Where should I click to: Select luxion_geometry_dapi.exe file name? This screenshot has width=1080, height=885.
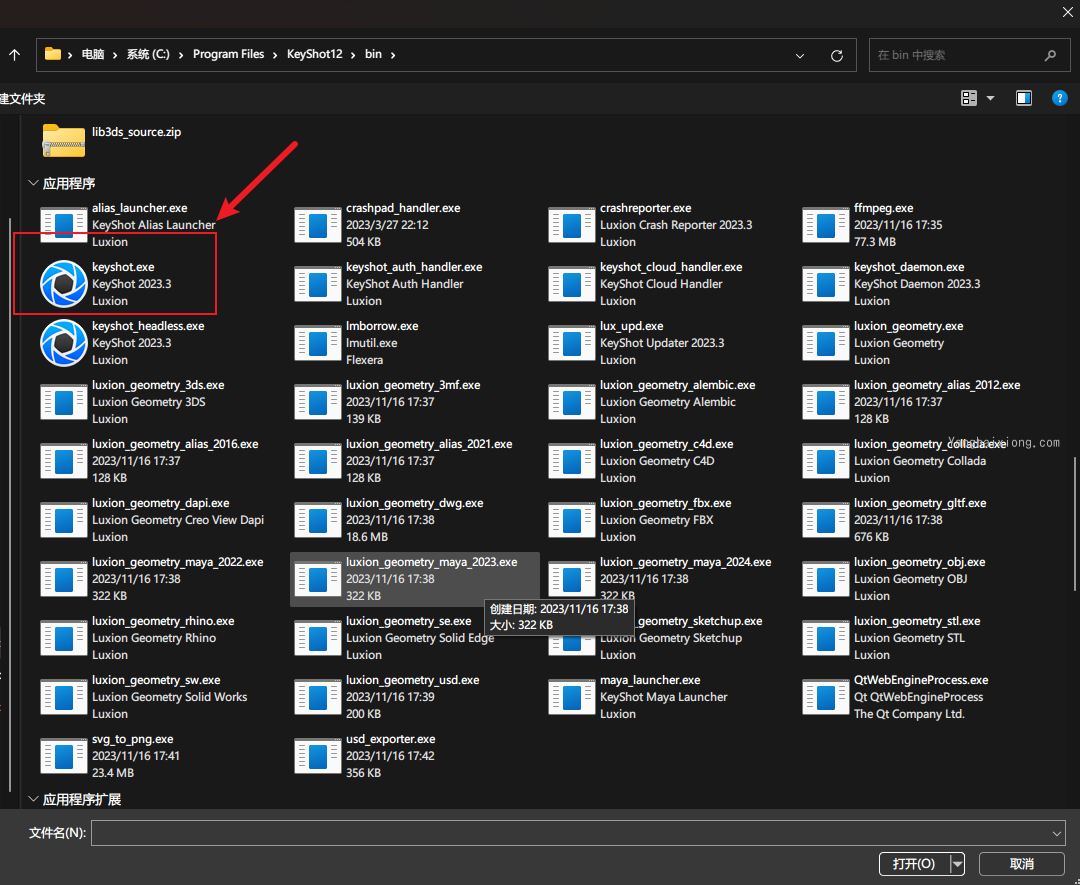click(x=160, y=503)
